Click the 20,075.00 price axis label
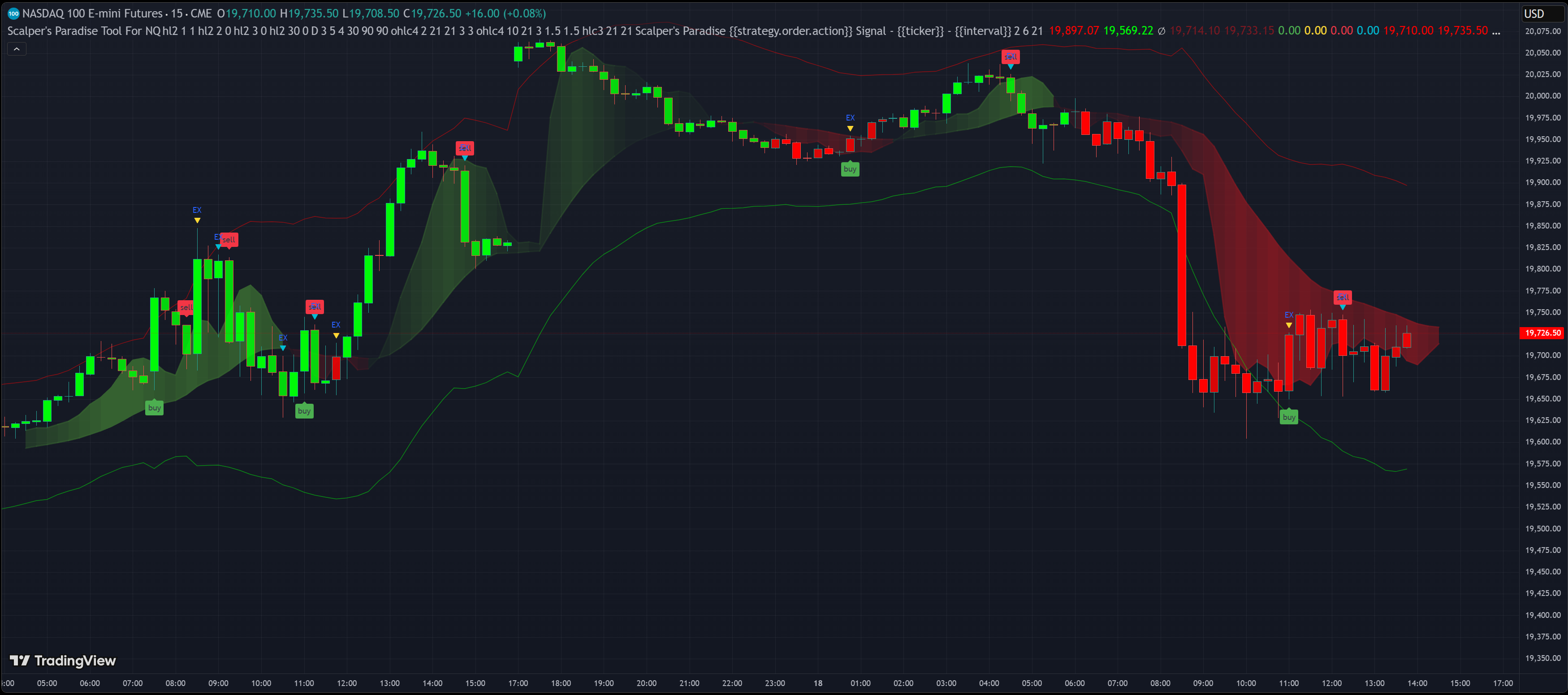Image resolution: width=1568 pixels, height=695 pixels. 1542,31
